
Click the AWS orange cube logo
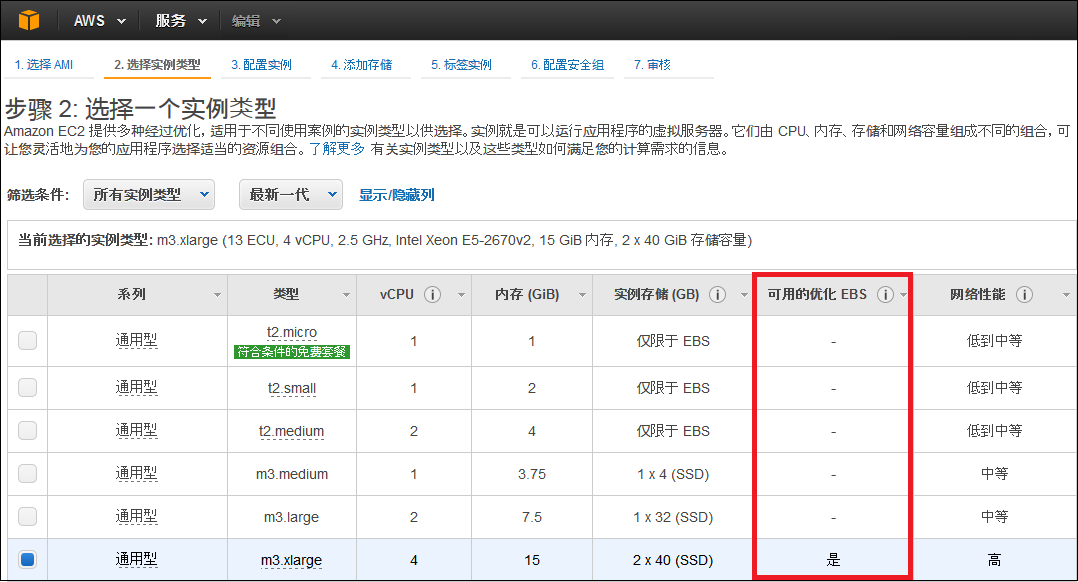point(29,20)
